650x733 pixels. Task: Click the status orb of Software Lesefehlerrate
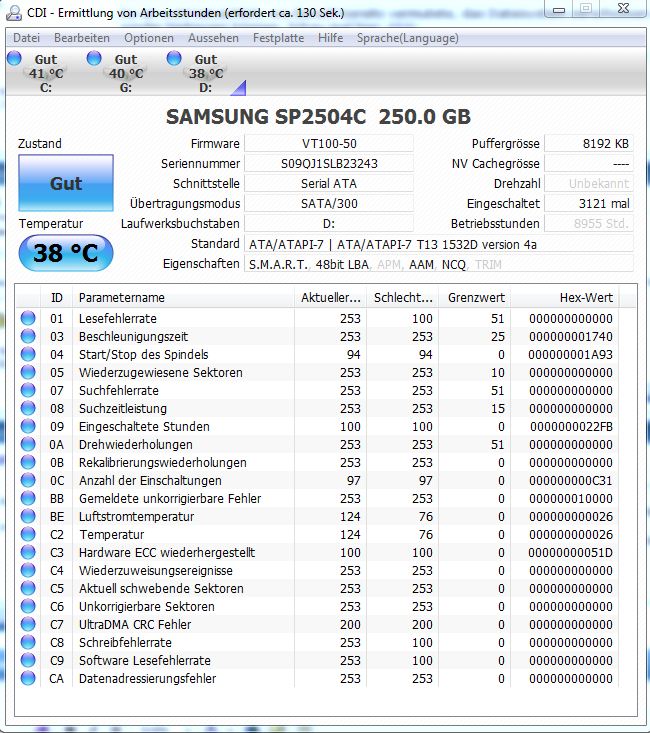click(28, 660)
